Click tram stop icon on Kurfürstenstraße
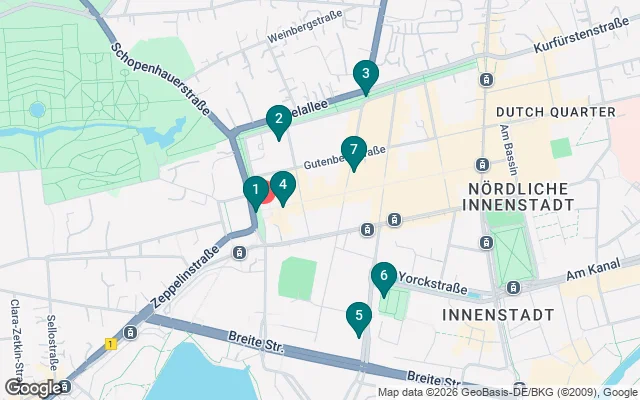 click(486, 79)
